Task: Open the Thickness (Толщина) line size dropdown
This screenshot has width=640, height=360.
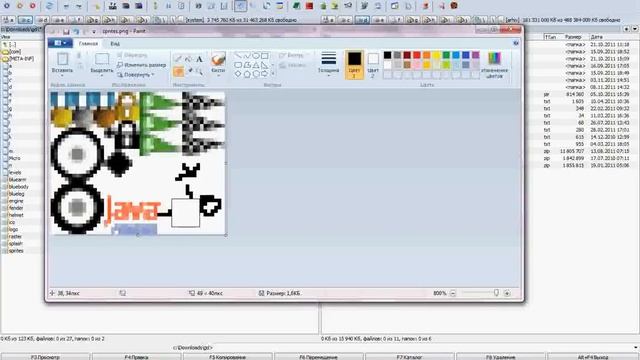Action: tap(329, 64)
